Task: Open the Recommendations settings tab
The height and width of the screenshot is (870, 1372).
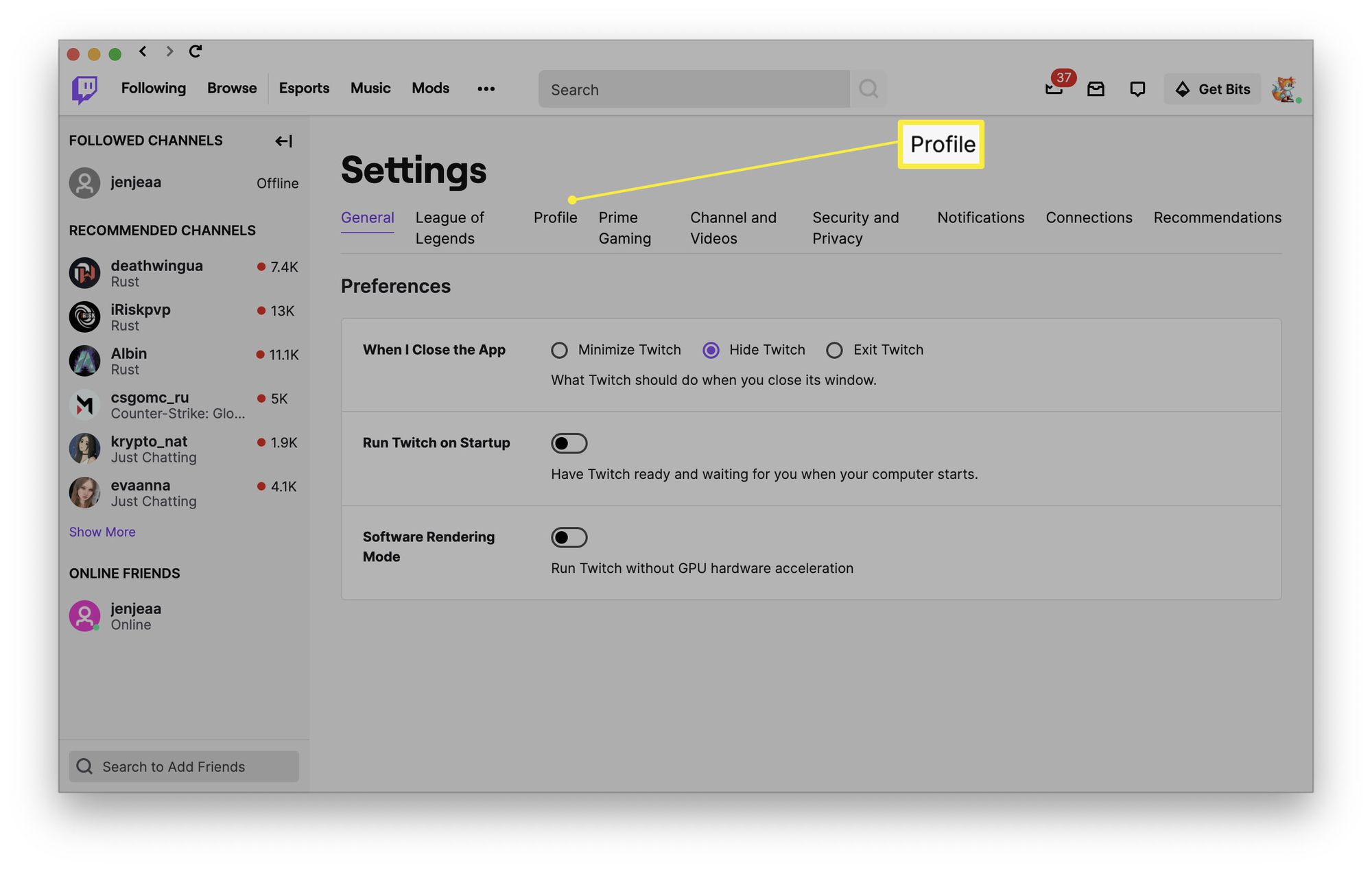Action: (x=1218, y=217)
